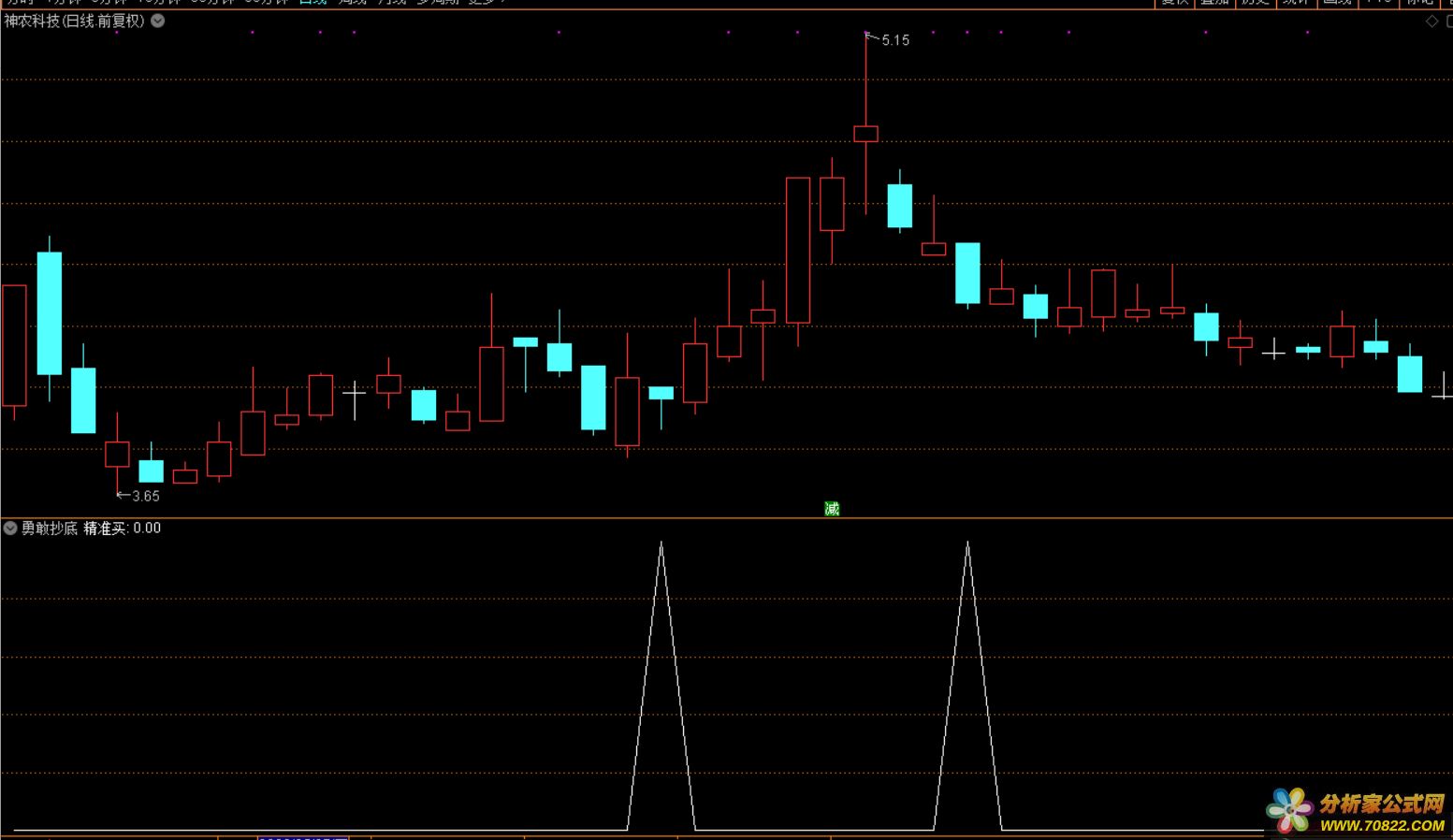Viewport: 1453px width, 840px height.
Task: Click the 5.15 high price label
Action: point(895,40)
